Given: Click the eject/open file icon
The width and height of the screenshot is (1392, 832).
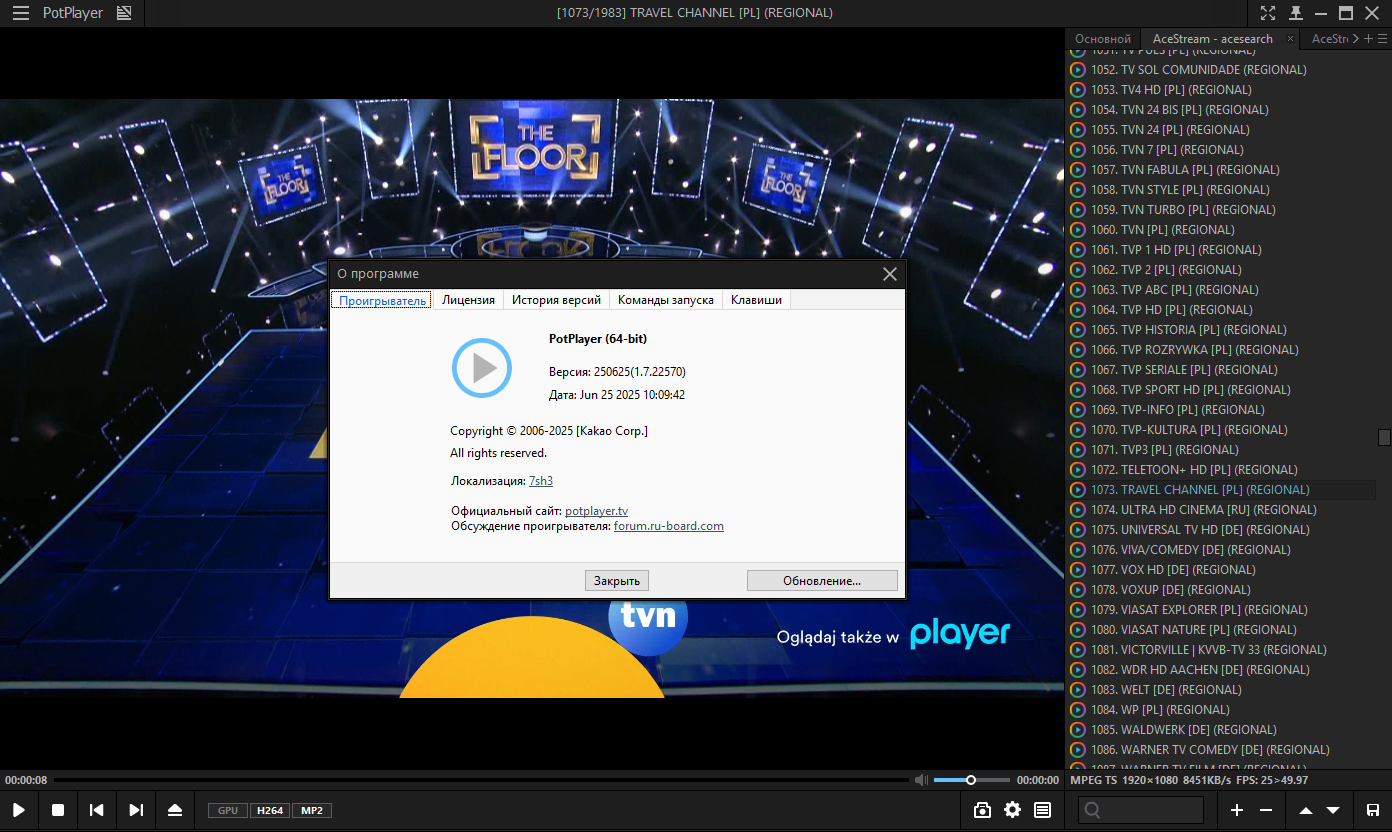Looking at the screenshot, I should click(x=175, y=810).
